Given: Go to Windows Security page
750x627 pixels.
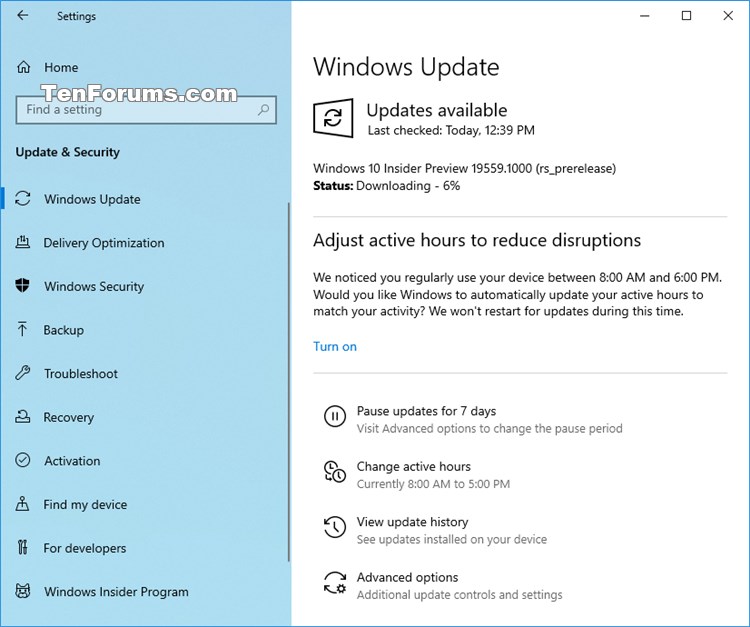Looking at the screenshot, I should [94, 286].
